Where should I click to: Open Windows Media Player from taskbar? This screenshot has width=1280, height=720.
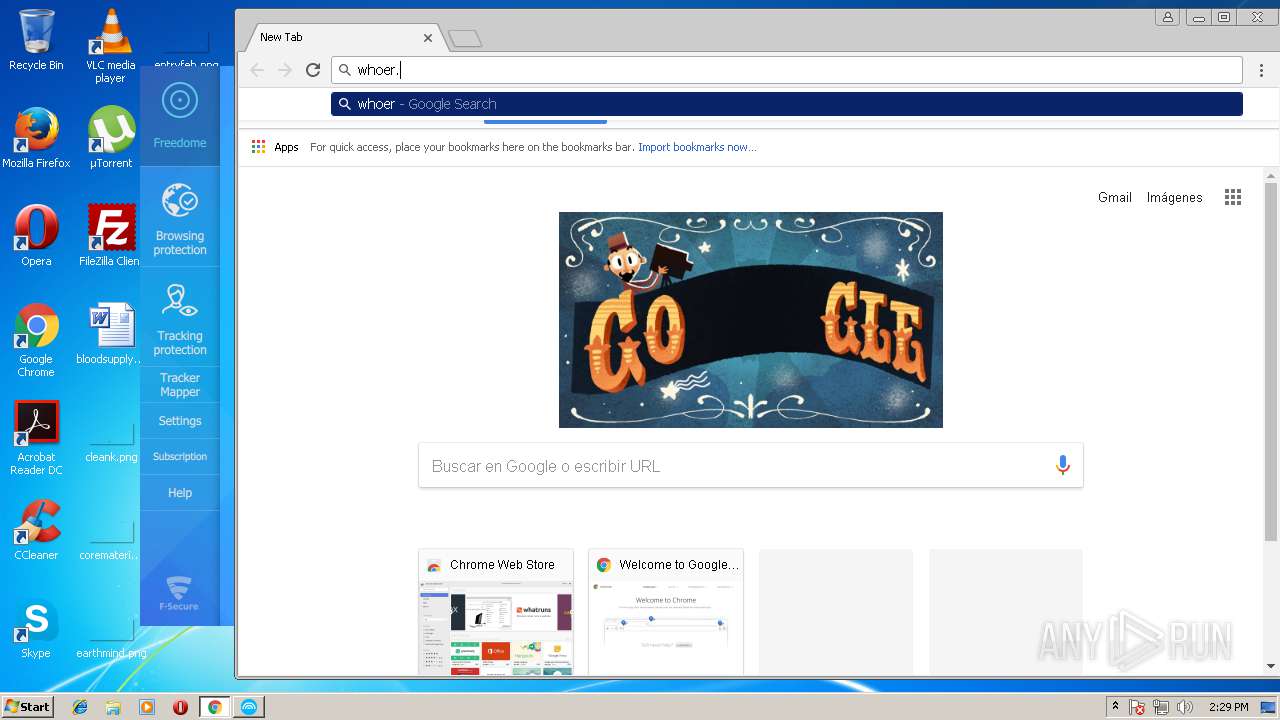(147, 707)
